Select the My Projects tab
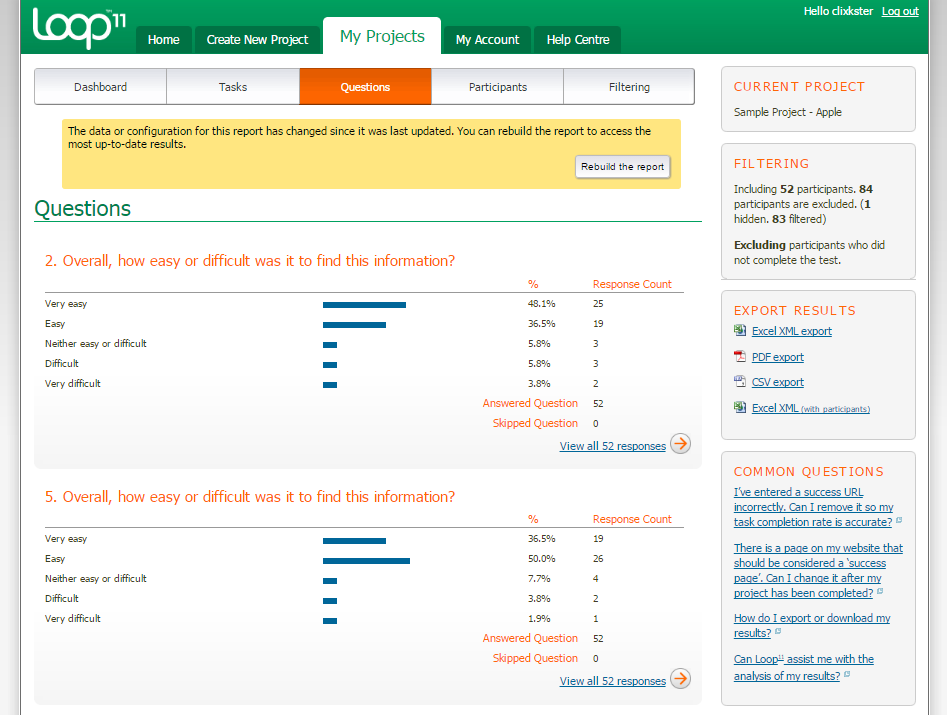947x715 pixels. click(382, 36)
